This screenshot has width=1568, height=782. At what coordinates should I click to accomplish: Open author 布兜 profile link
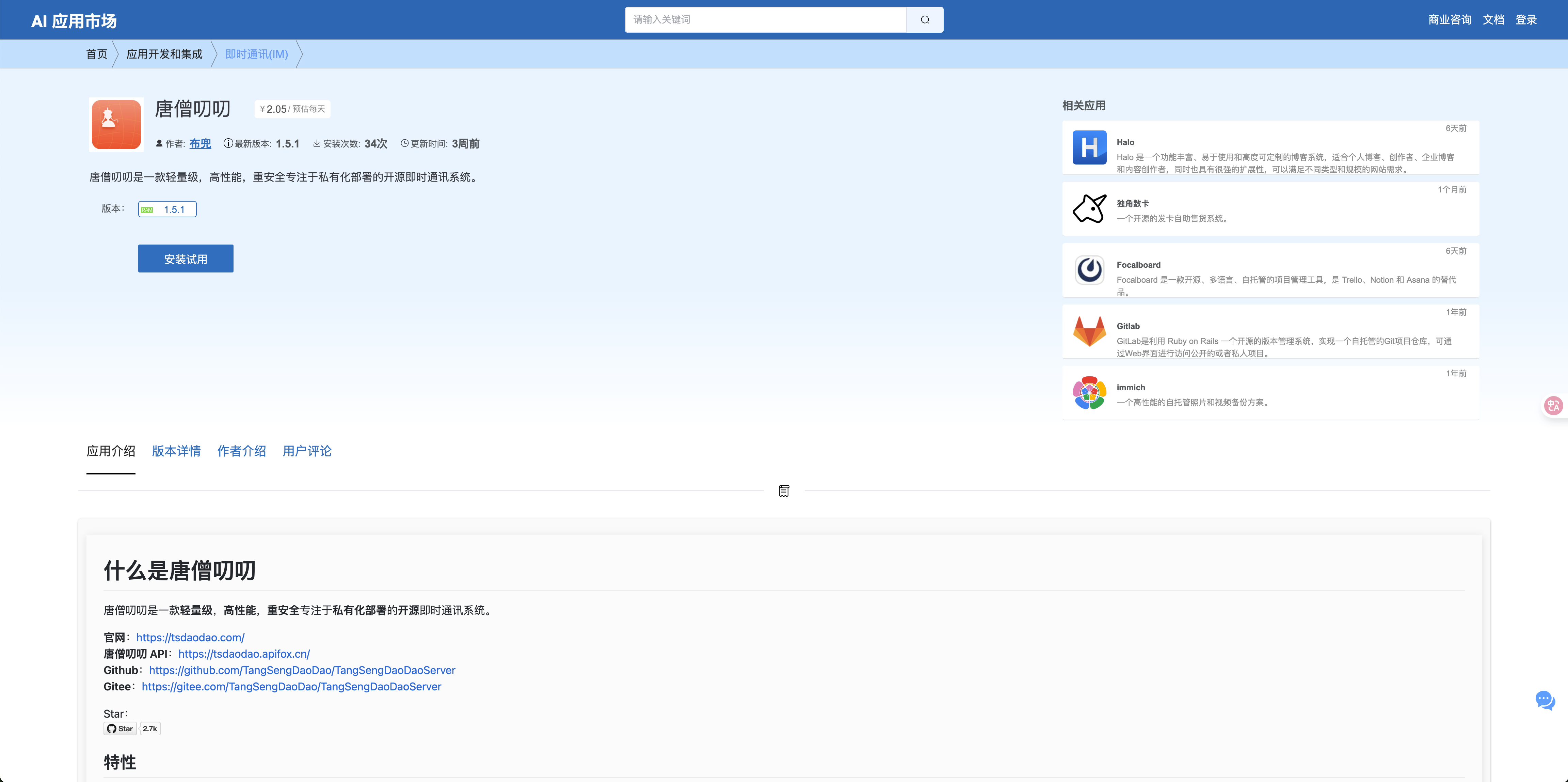click(x=199, y=144)
